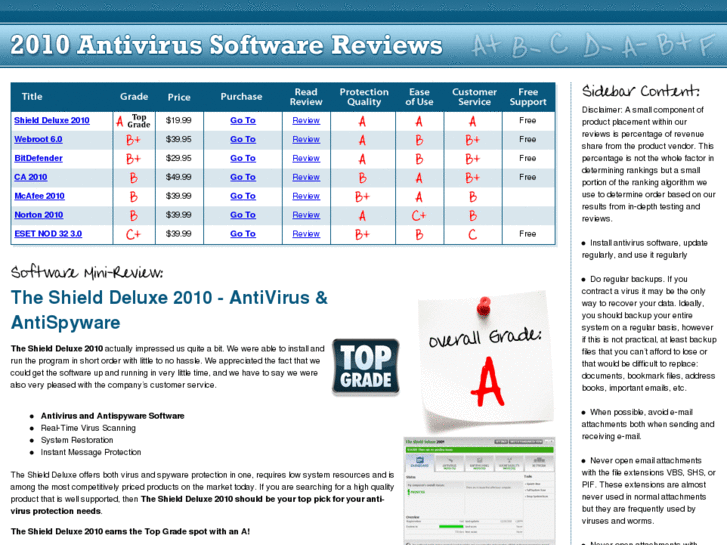Read the Review for Norton 2010
This screenshot has height=545, width=727.
(x=306, y=215)
